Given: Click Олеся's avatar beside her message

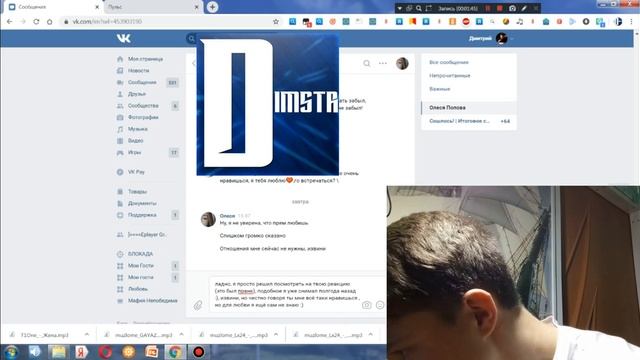Looking at the screenshot, I should [208, 219].
